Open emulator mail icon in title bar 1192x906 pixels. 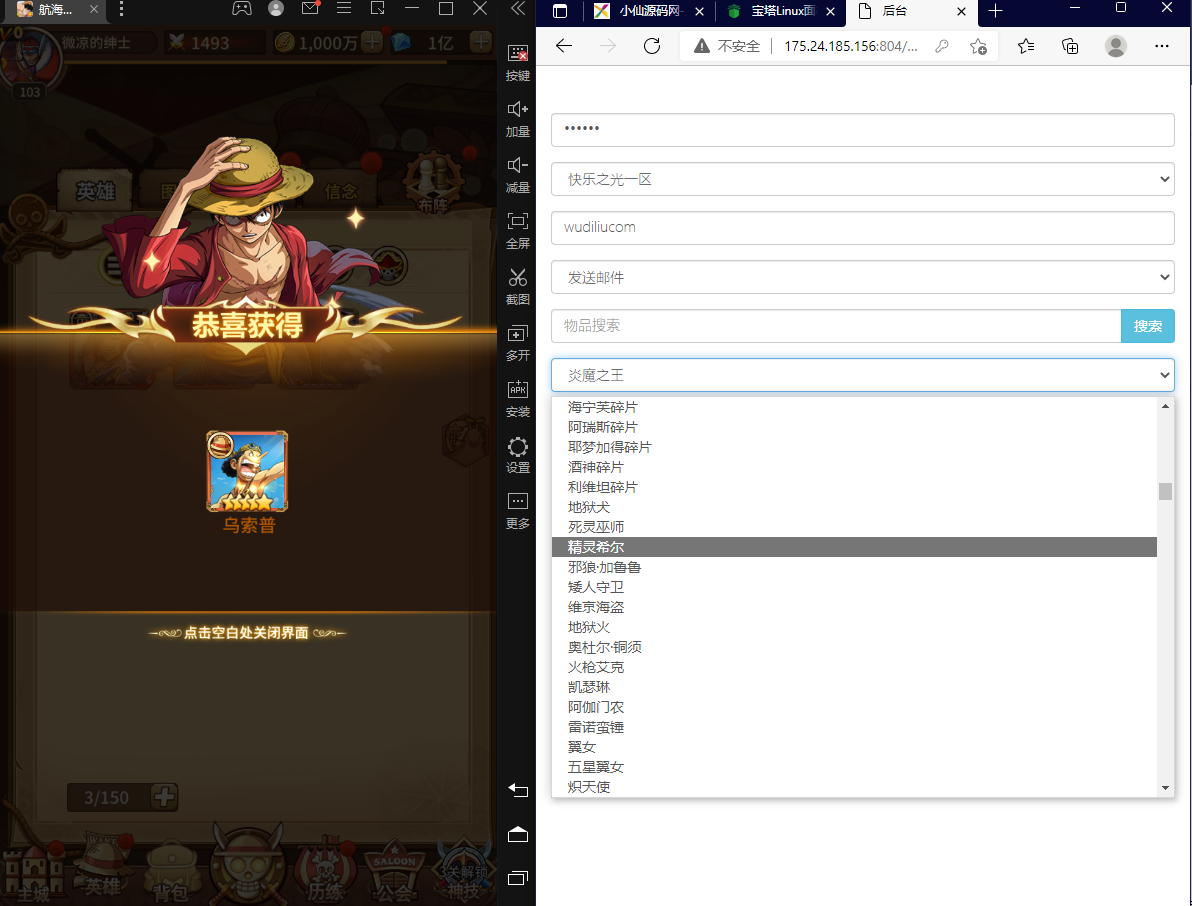click(x=310, y=8)
